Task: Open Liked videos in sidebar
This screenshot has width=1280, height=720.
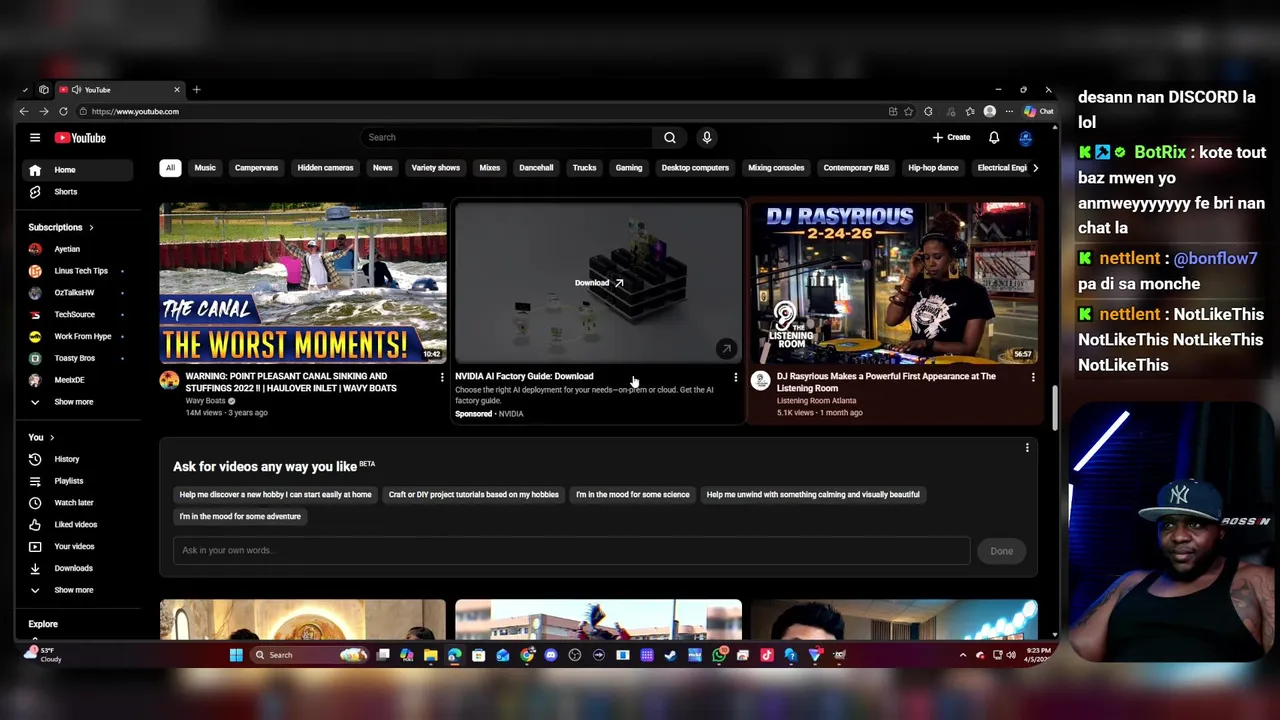Action: pyautogui.click(x=76, y=525)
